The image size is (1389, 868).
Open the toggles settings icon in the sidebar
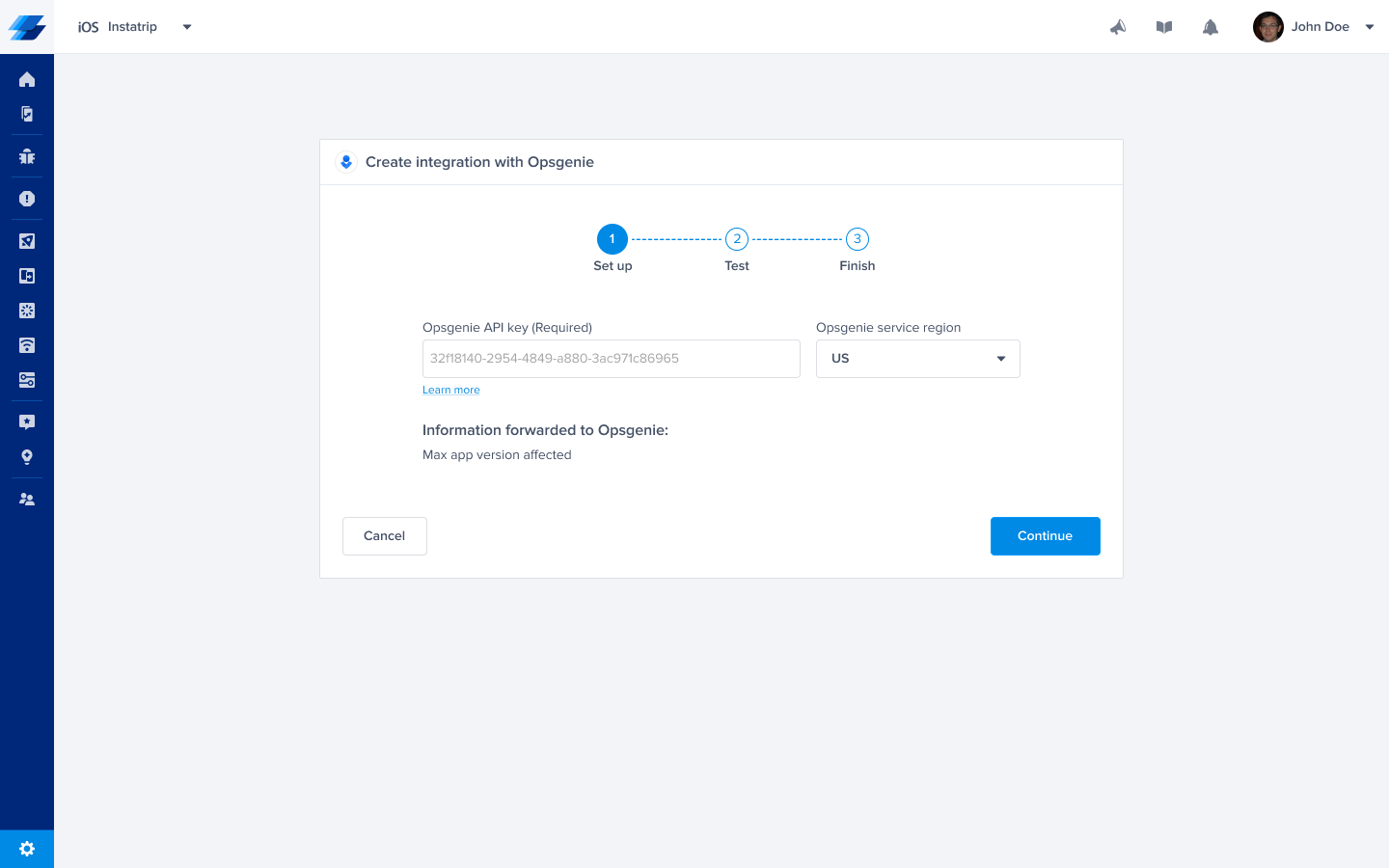coord(27,380)
